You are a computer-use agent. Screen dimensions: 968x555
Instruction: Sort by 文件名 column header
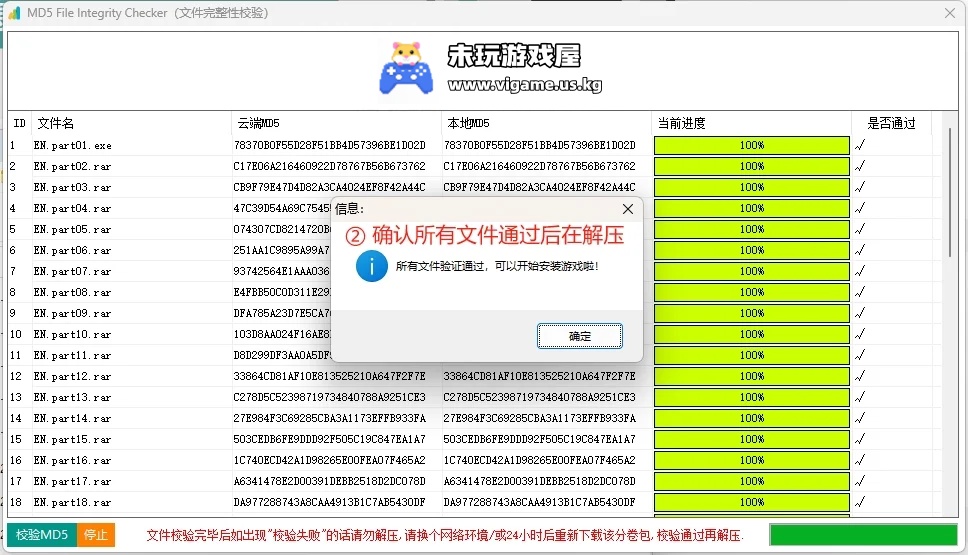click(x=131, y=123)
